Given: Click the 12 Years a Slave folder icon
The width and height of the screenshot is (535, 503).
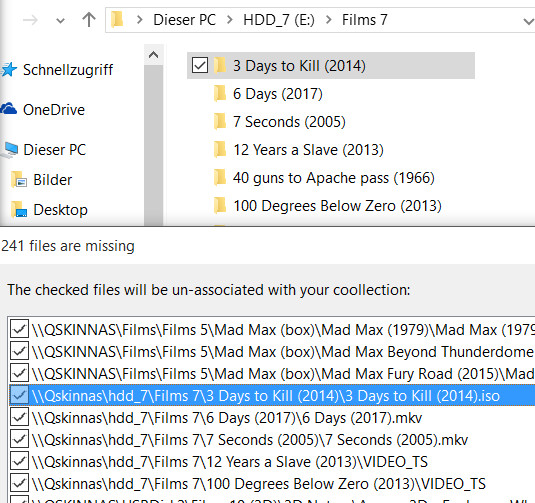Looking at the screenshot, I should 220,149.
